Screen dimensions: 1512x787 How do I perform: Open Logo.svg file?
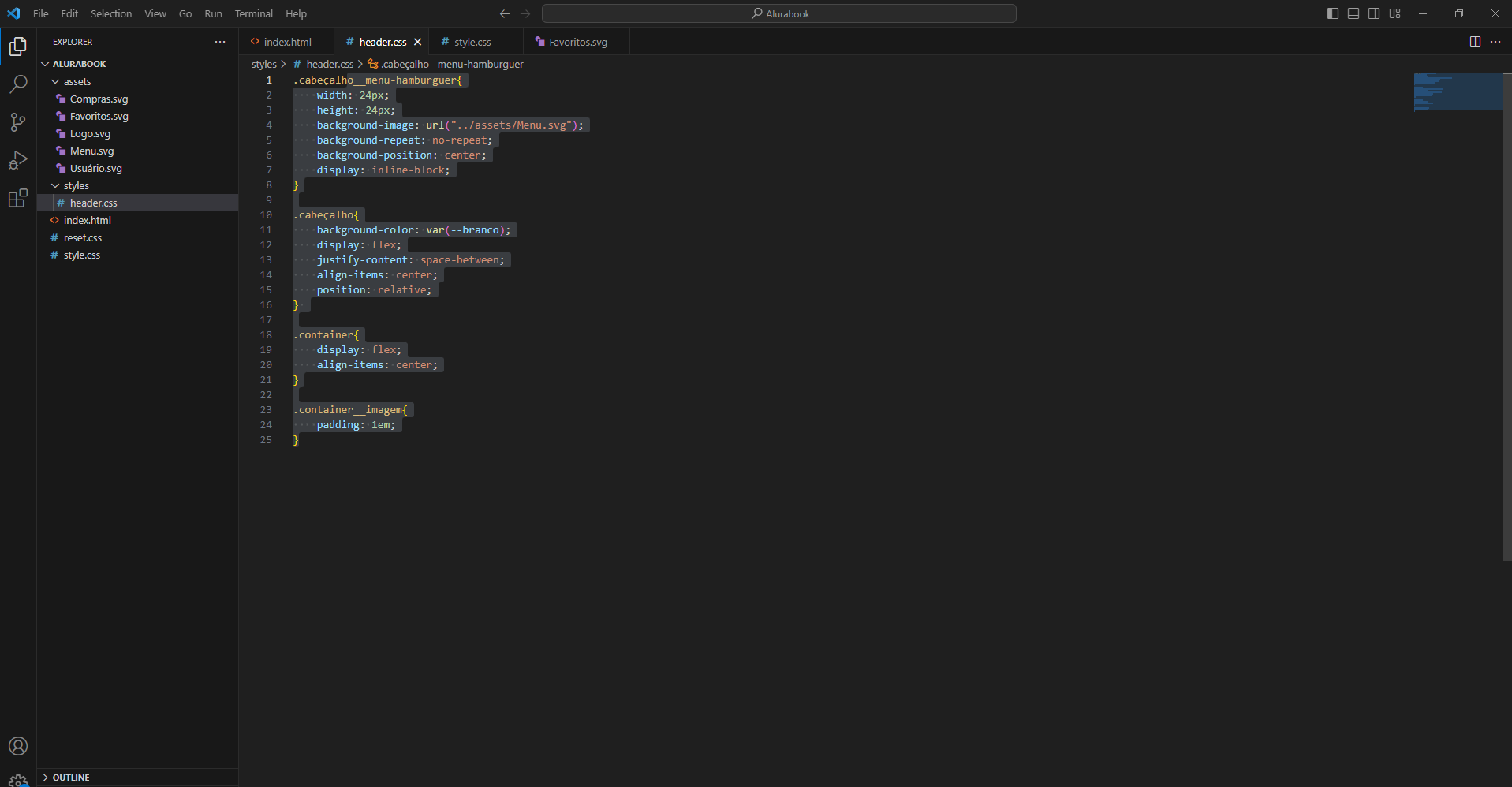(x=90, y=133)
